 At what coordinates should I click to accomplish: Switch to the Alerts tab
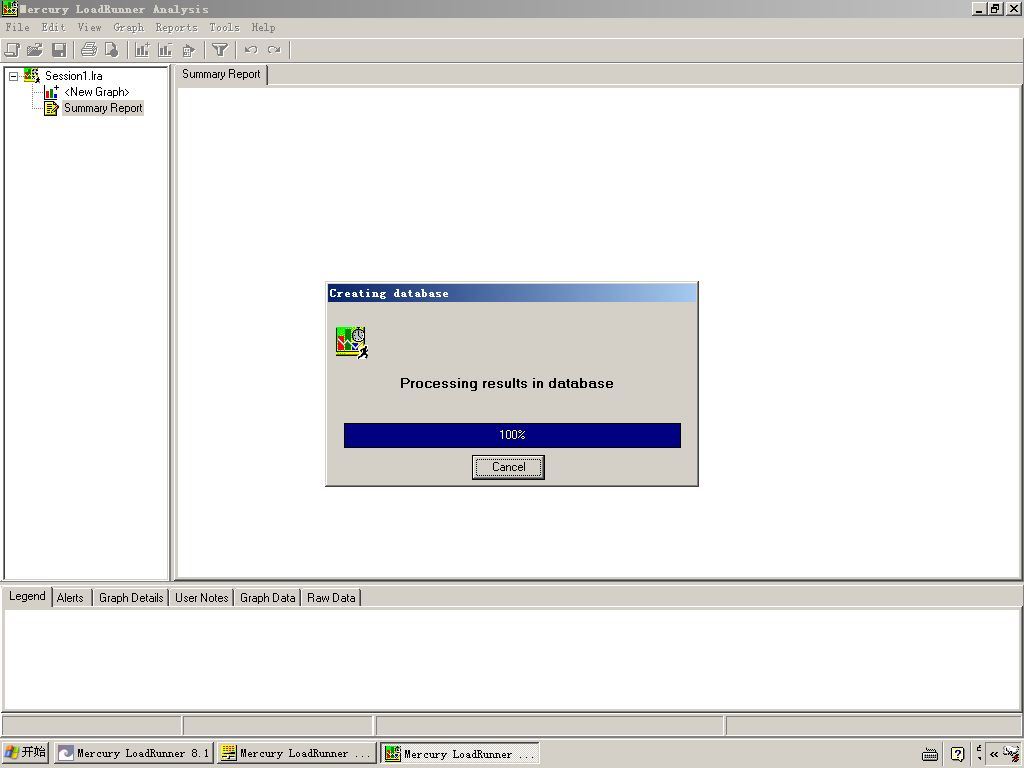tap(70, 598)
